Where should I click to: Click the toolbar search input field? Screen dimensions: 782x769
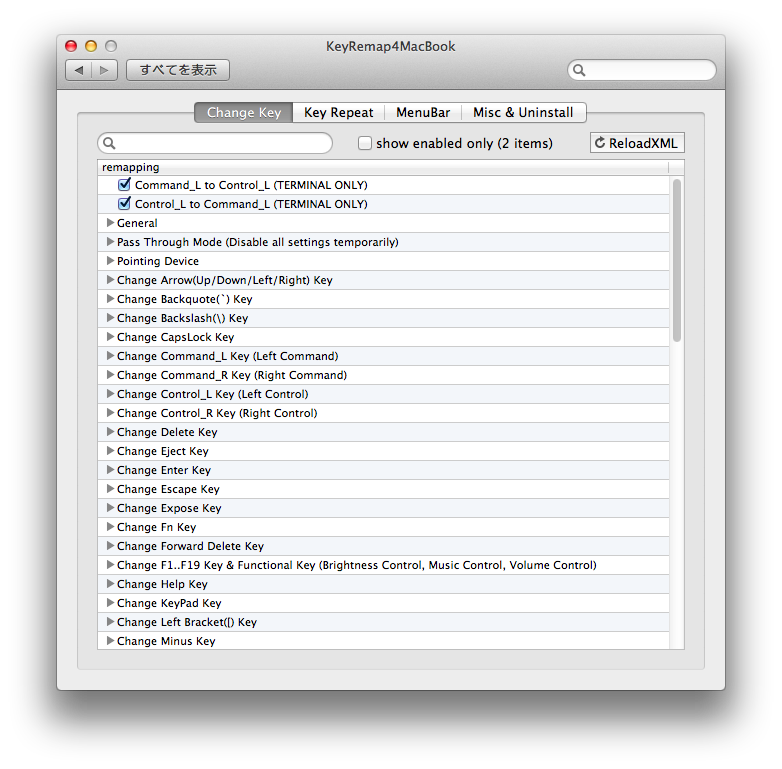tap(642, 70)
